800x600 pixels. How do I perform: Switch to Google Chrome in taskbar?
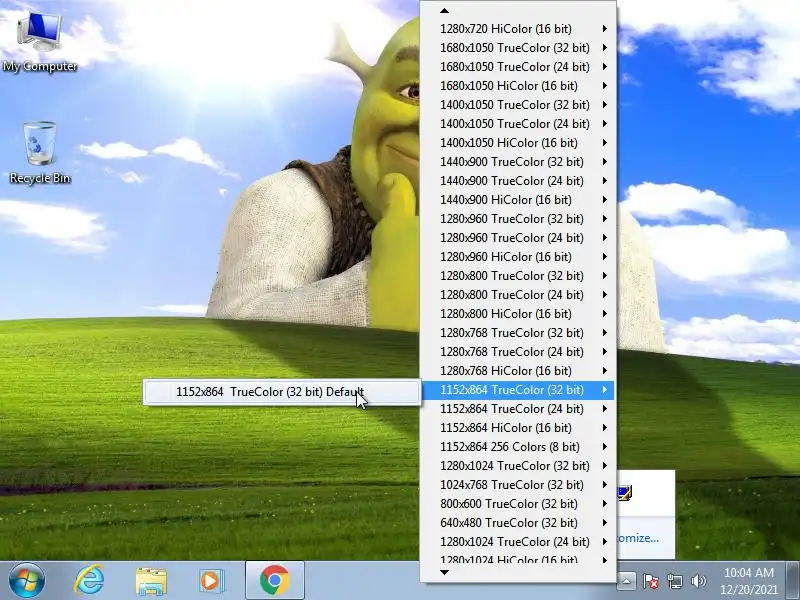(274, 581)
